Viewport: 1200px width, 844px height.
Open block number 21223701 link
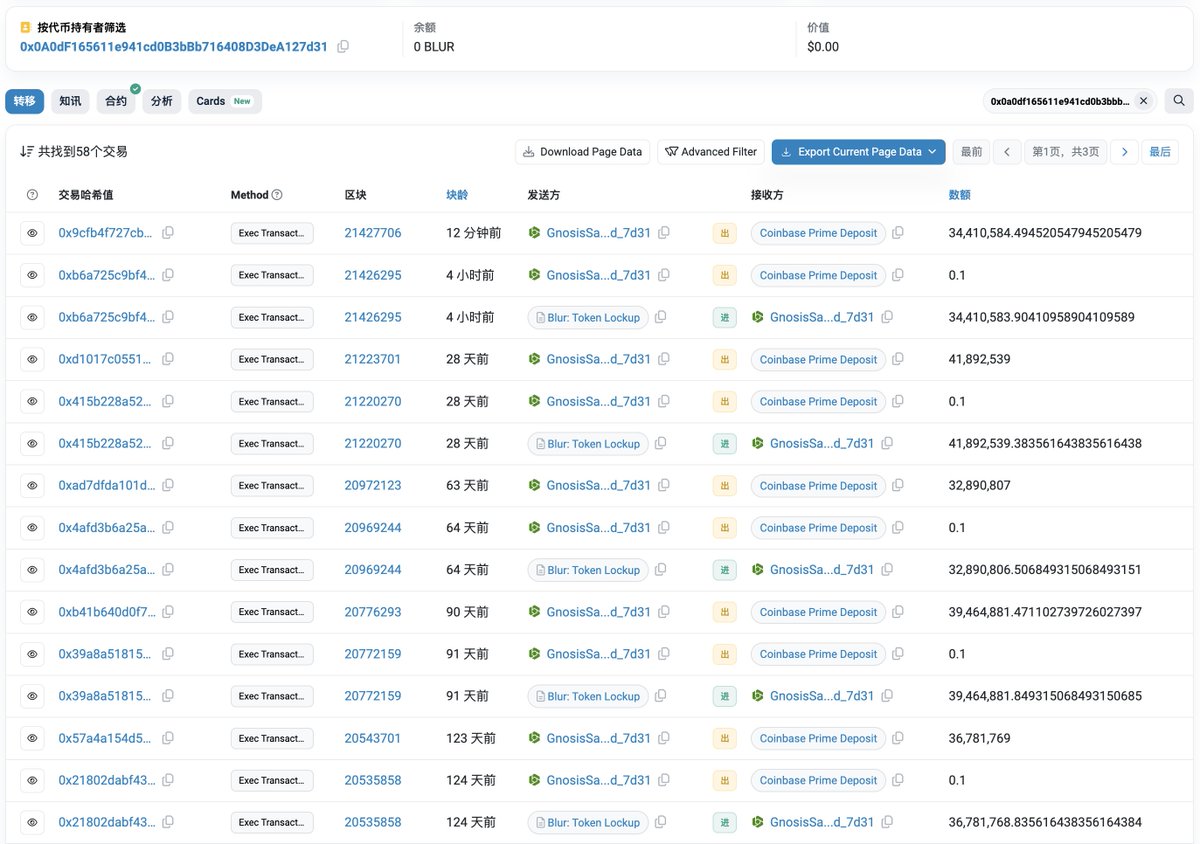[373, 359]
